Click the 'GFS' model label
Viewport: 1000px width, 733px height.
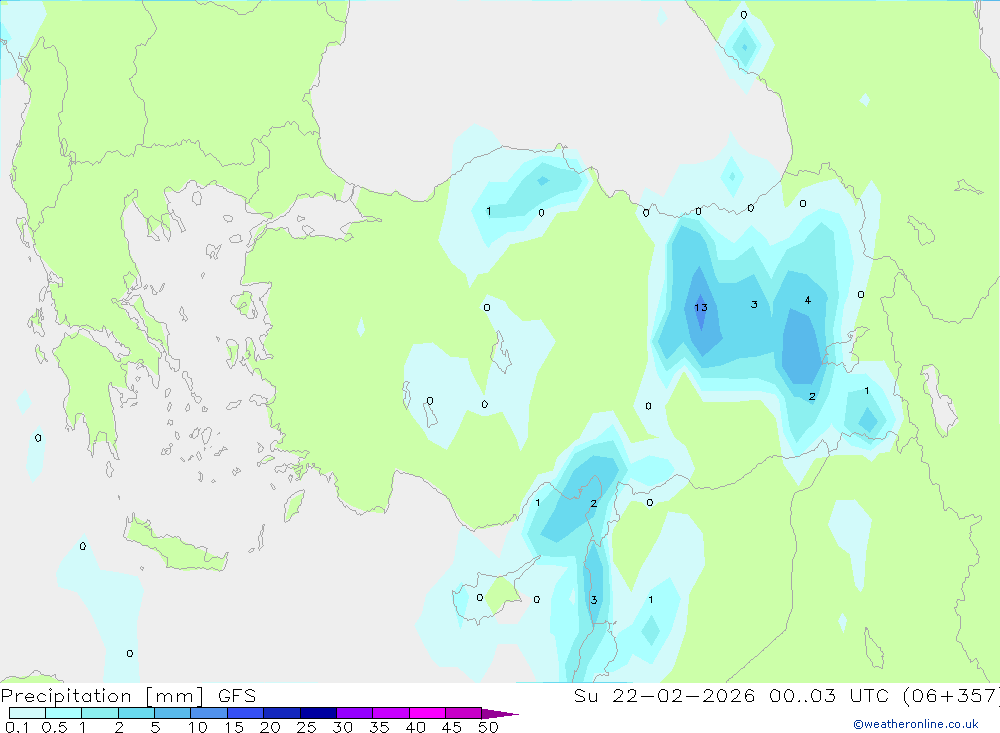237,695
